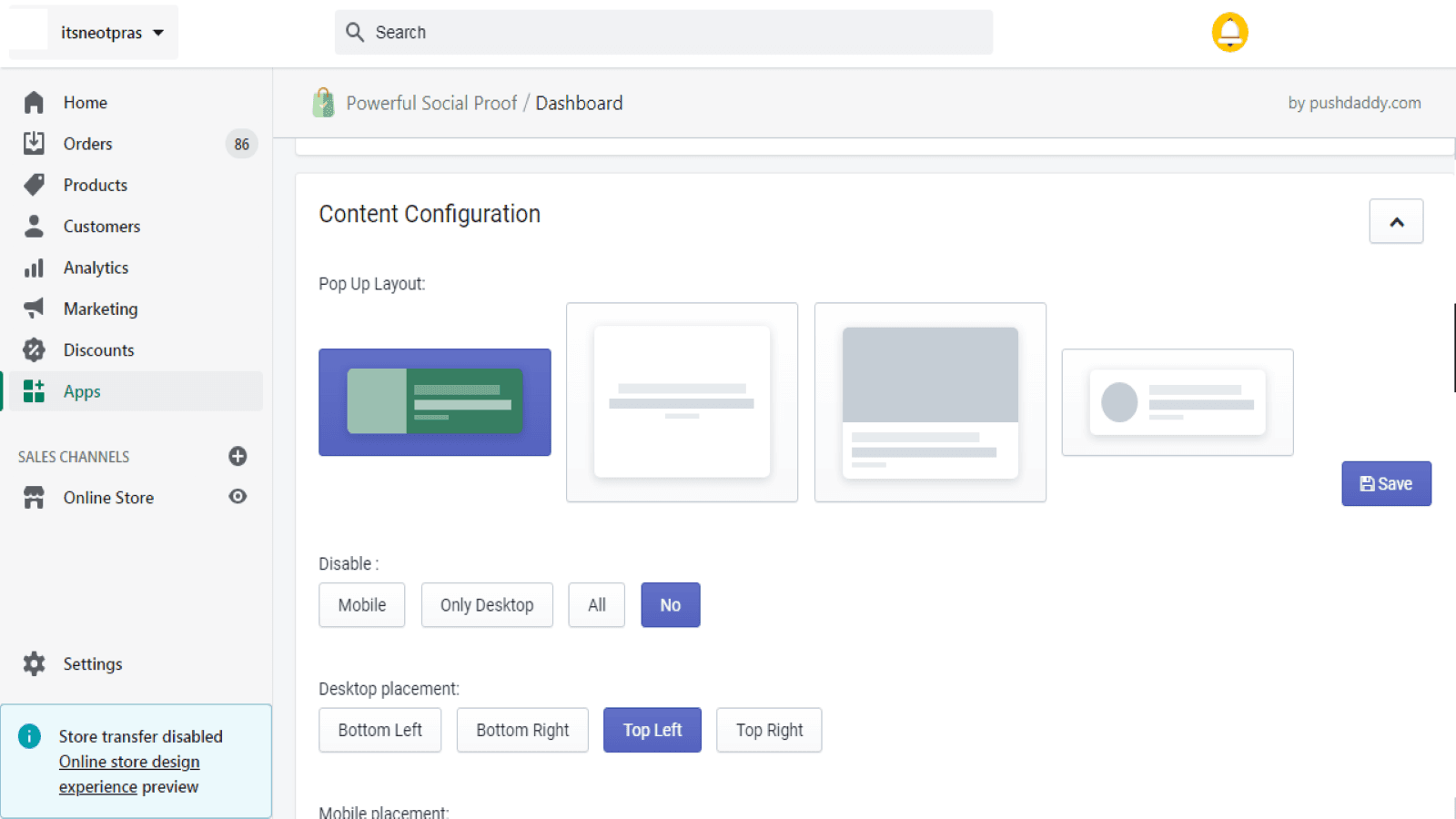This screenshot has height=819, width=1456.
Task: Add a sales channel with the plus icon
Action: click(238, 456)
